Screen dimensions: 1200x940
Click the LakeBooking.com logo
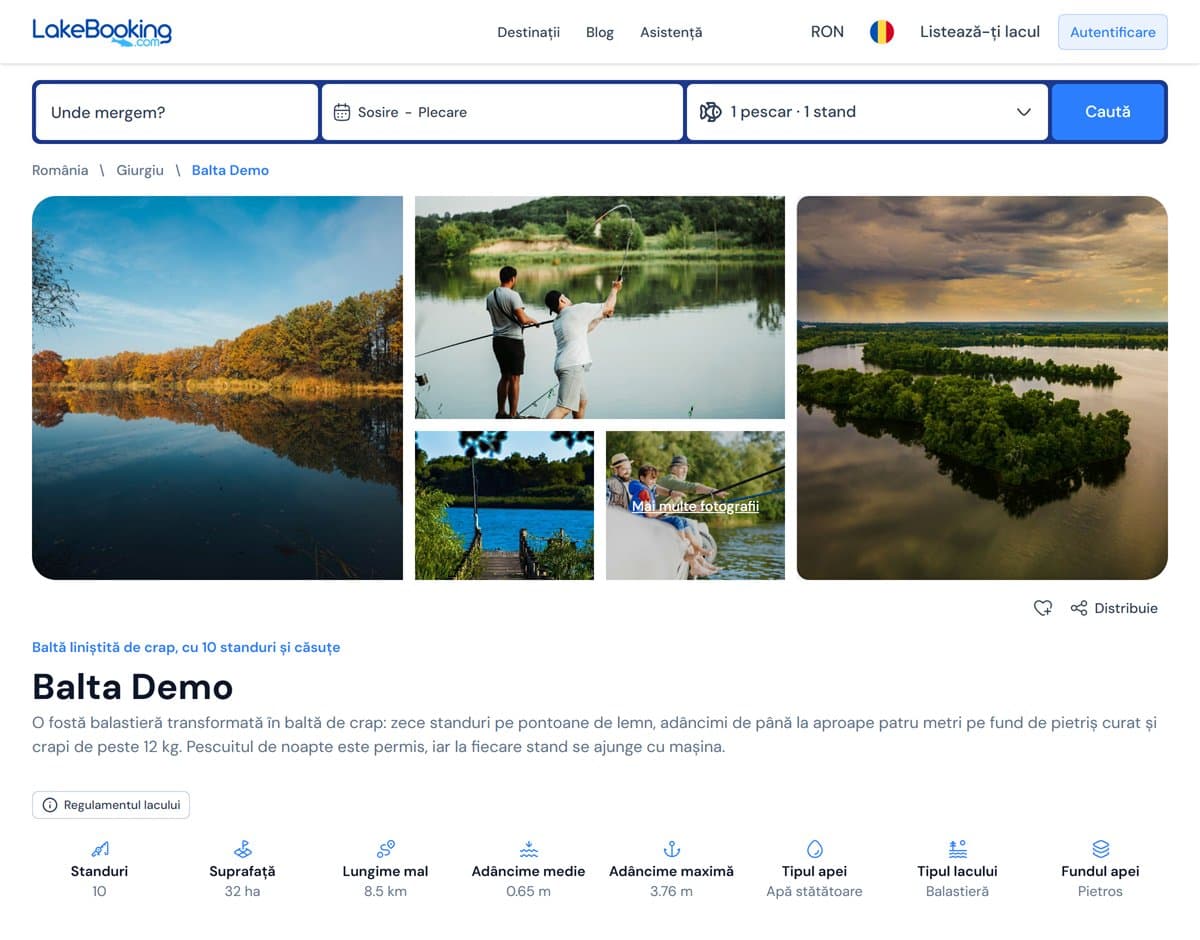[102, 31]
